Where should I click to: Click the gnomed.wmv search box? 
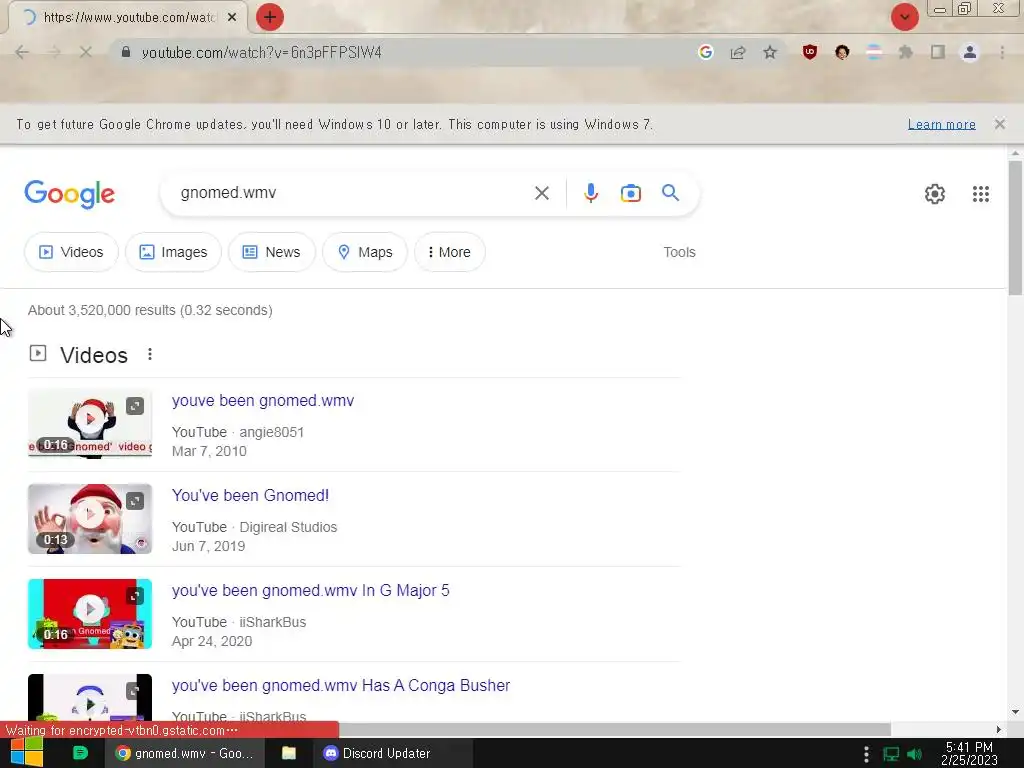coord(353,193)
